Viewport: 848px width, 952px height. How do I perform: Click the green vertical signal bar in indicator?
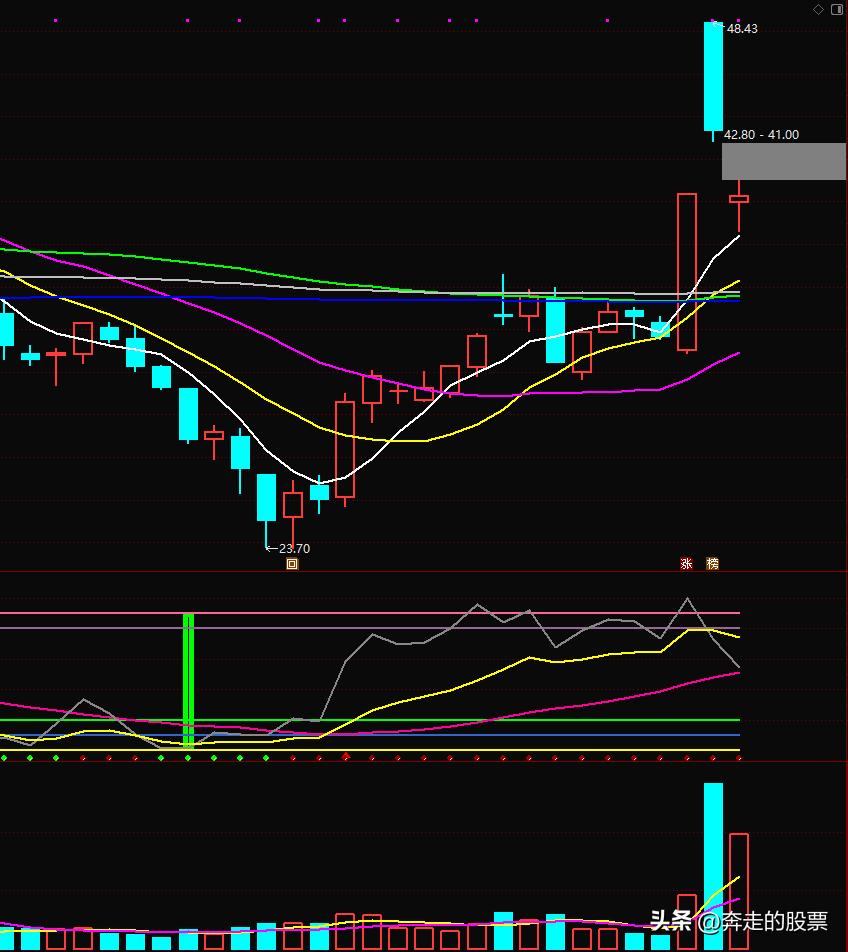(188, 680)
